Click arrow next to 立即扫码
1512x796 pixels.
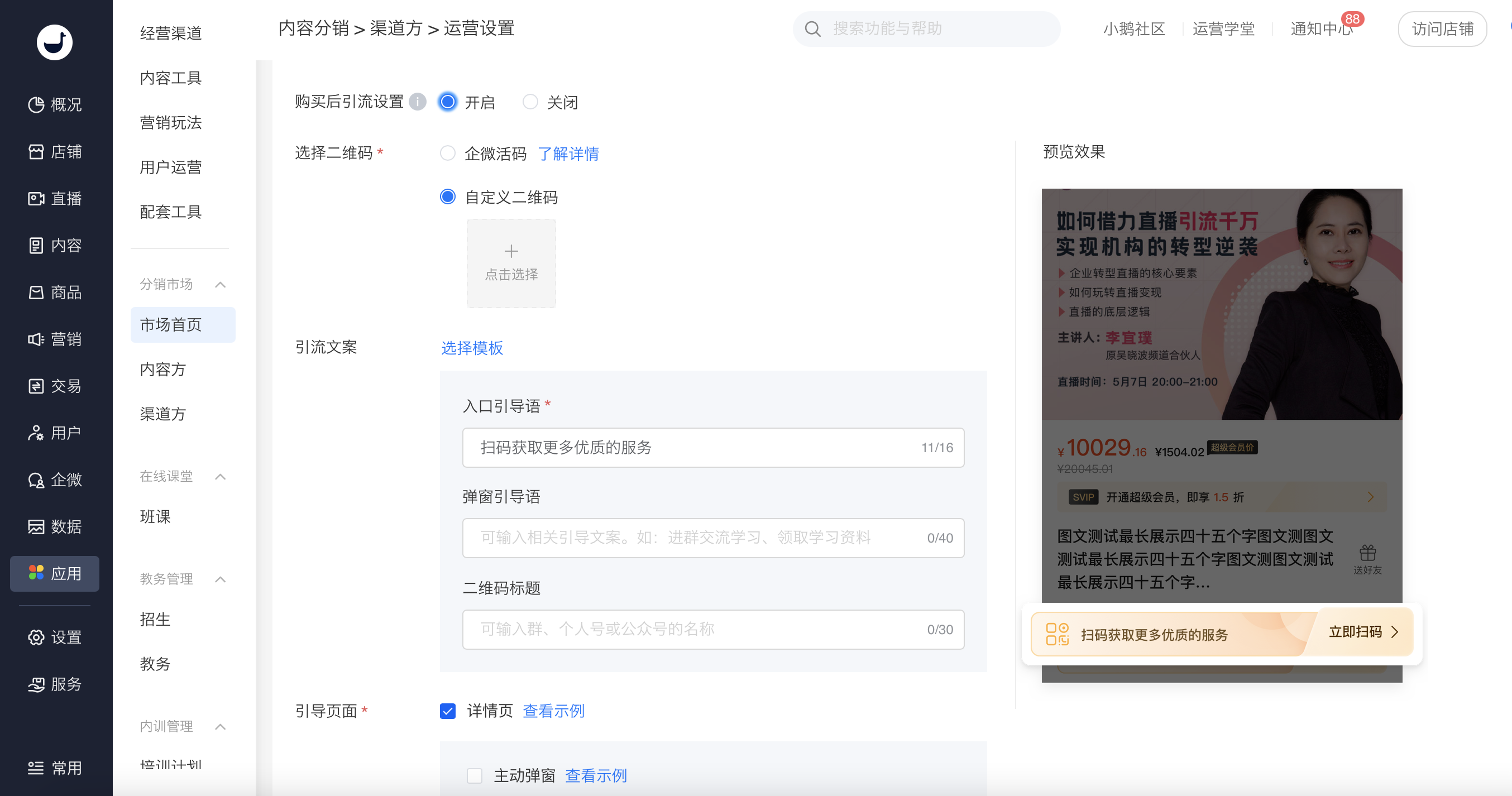1395,632
